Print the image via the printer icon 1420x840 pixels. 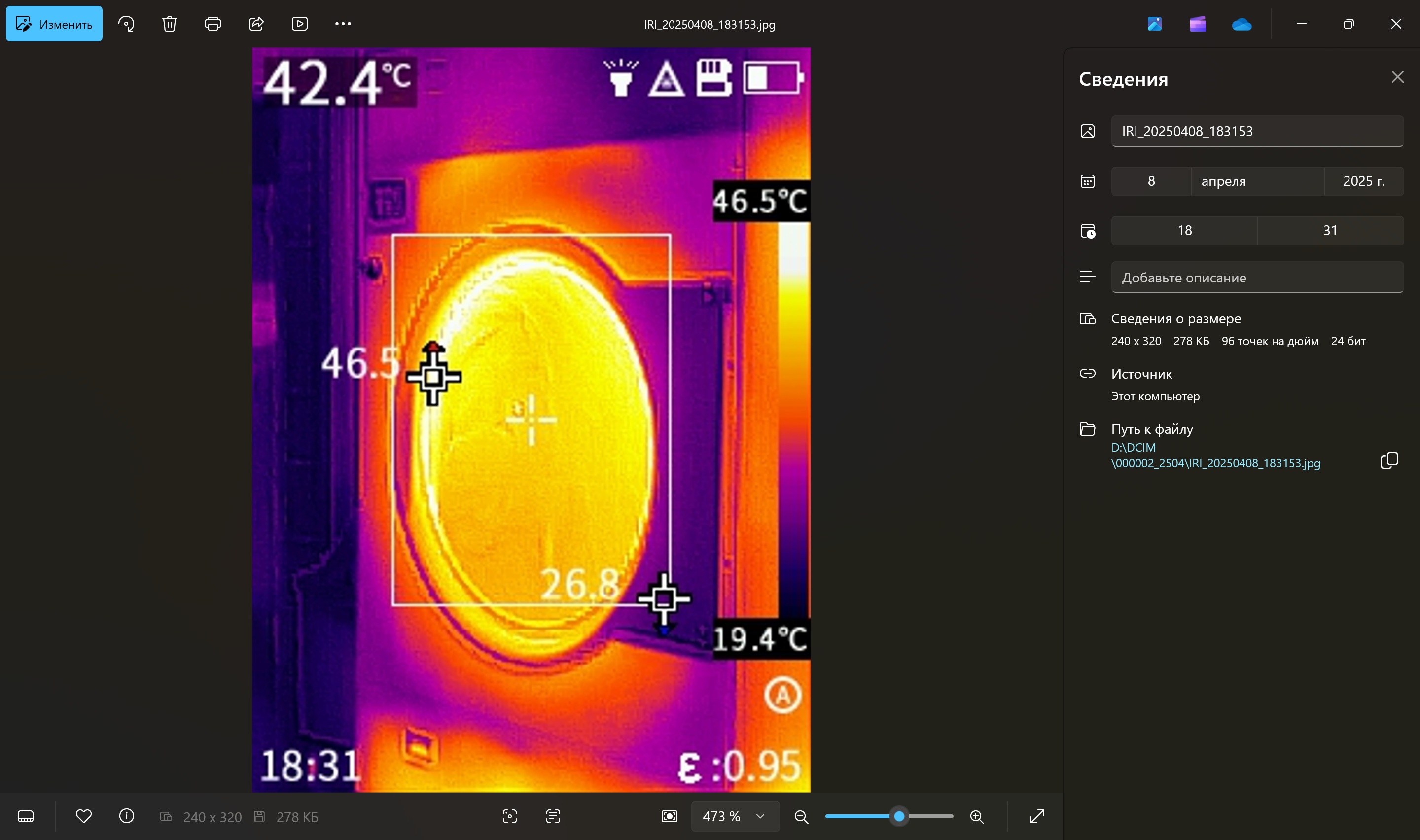point(213,24)
